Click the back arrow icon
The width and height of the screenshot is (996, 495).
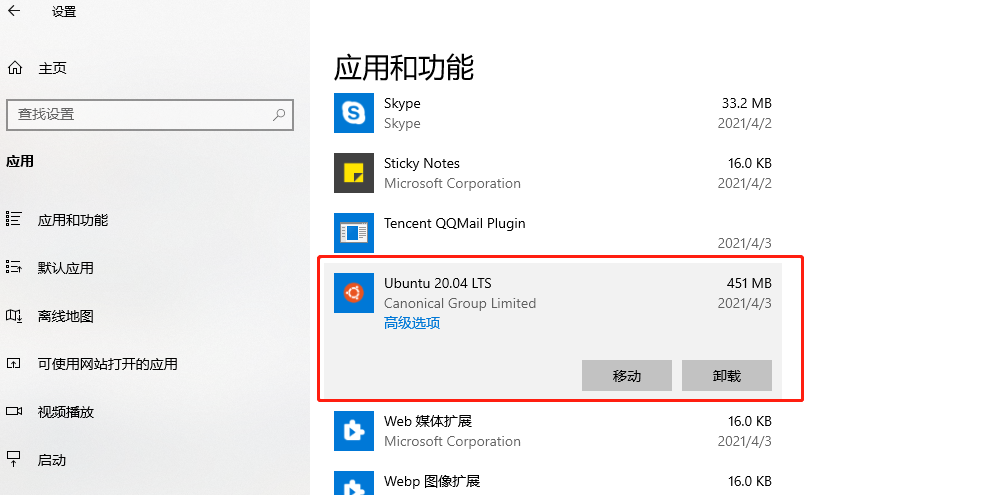point(14,11)
